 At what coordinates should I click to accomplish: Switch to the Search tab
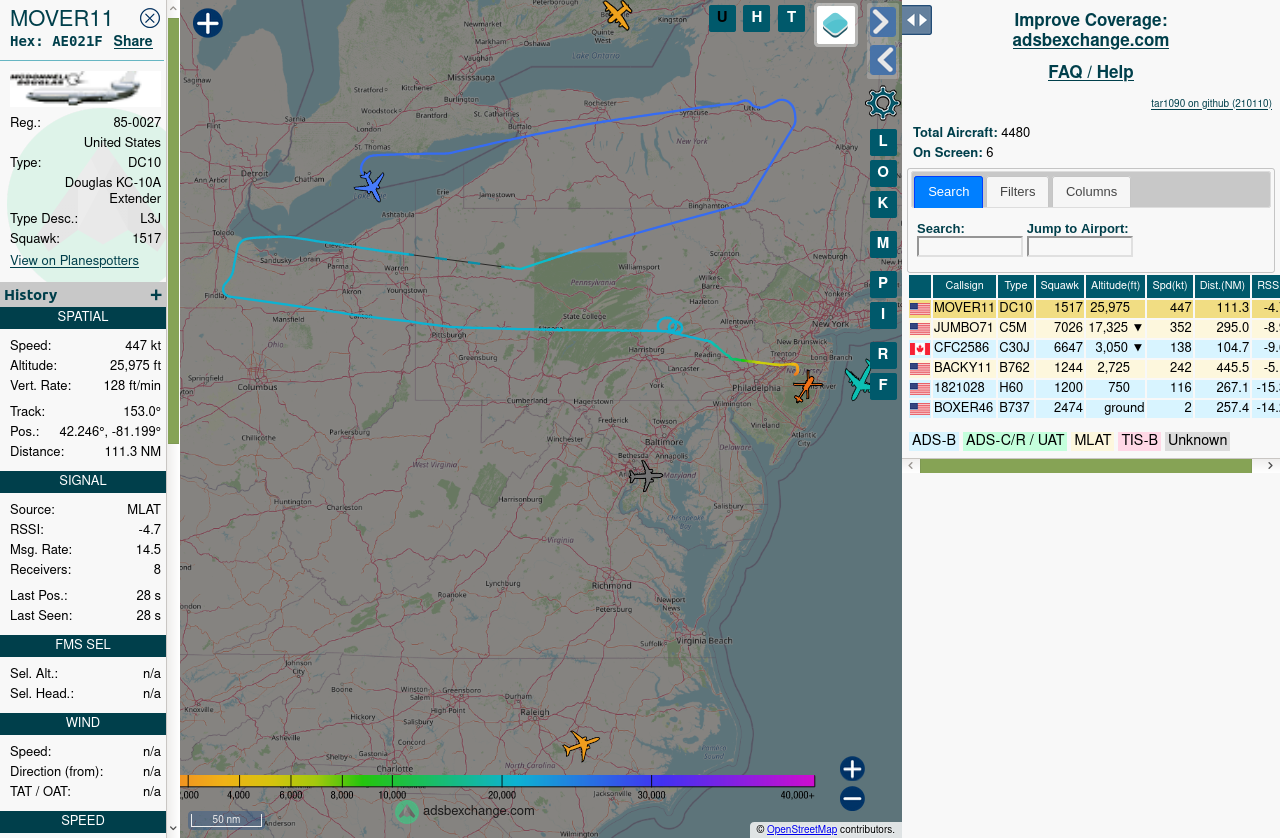pos(948,192)
